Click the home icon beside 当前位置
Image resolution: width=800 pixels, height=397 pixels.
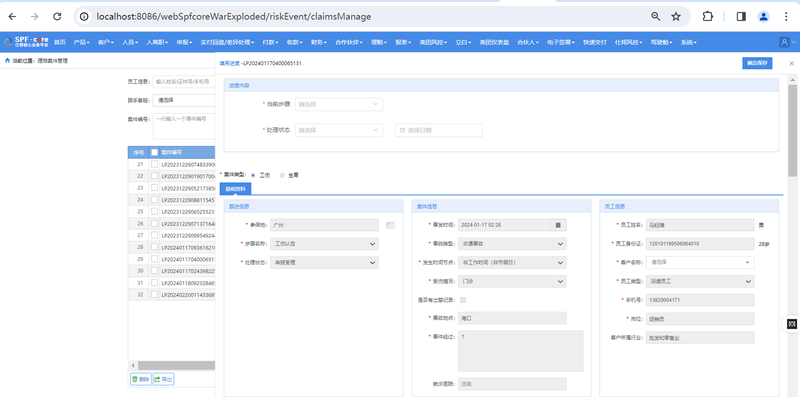(7, 60)
